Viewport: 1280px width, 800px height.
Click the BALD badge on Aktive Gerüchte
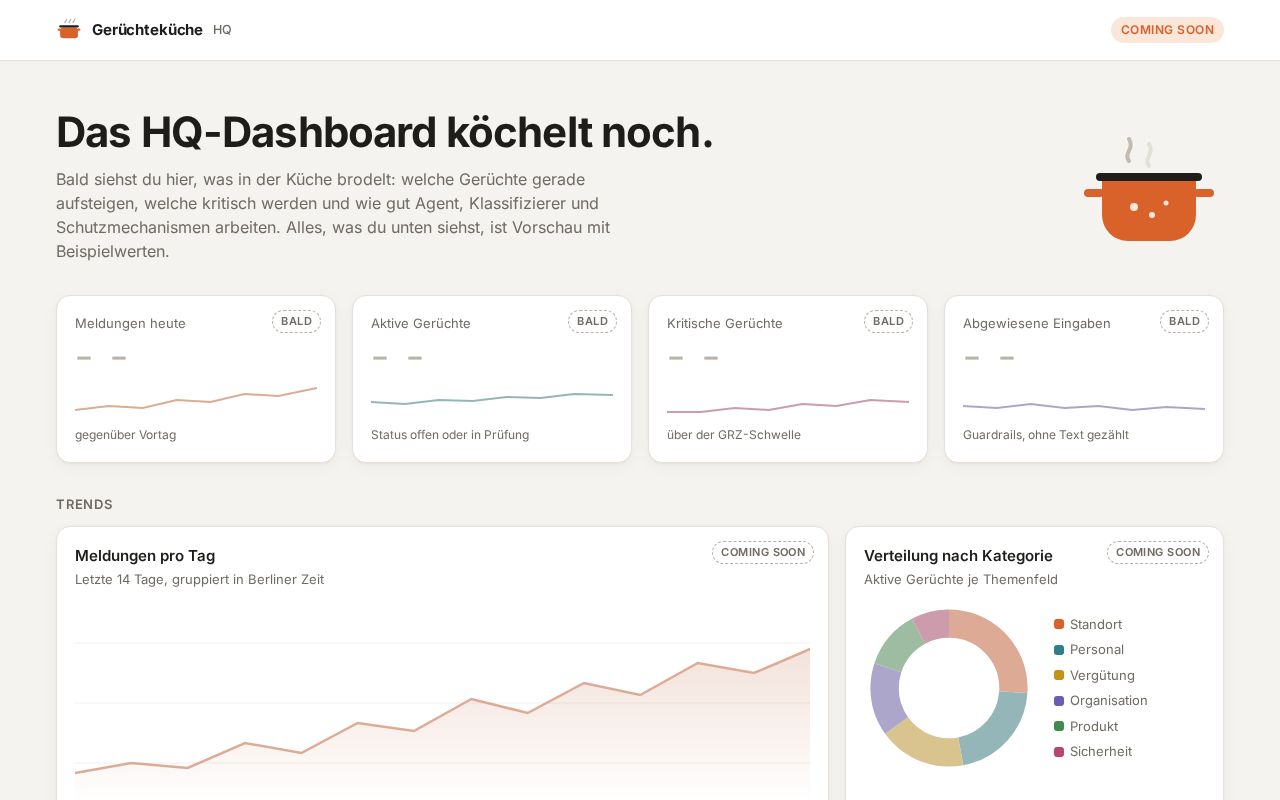[592, 321]
